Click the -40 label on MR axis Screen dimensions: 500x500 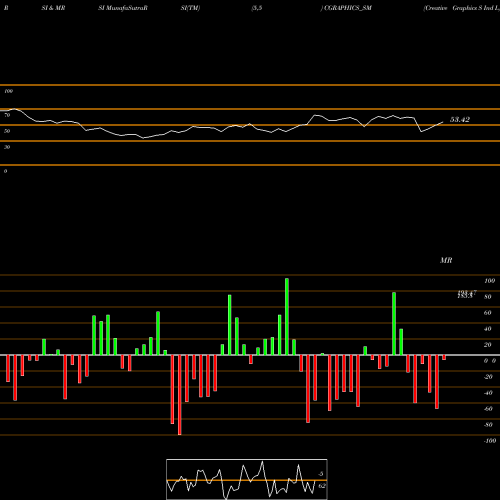[488, 393]
